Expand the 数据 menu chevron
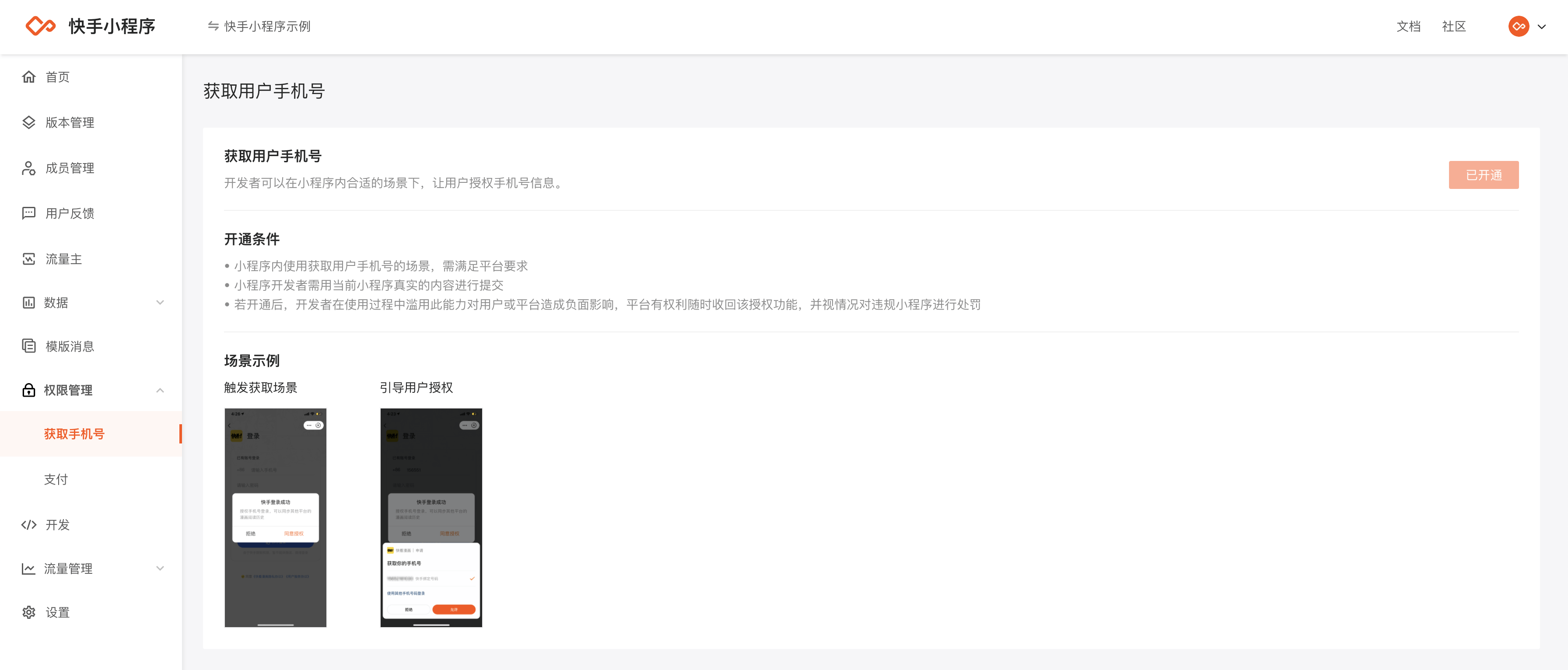The height and width of the screenshot is (670, 1568). (160, 303)
